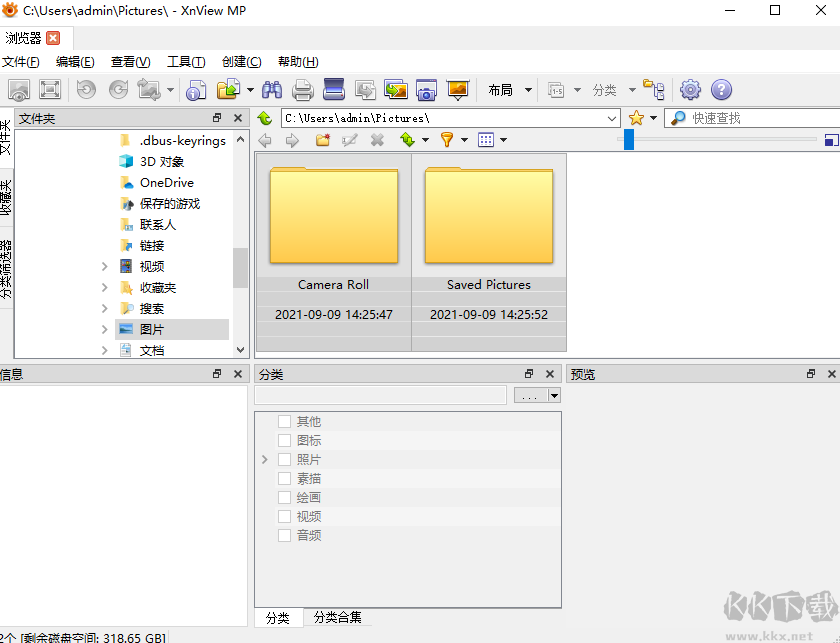Click the Help question mark button

[x=721, y=89]
